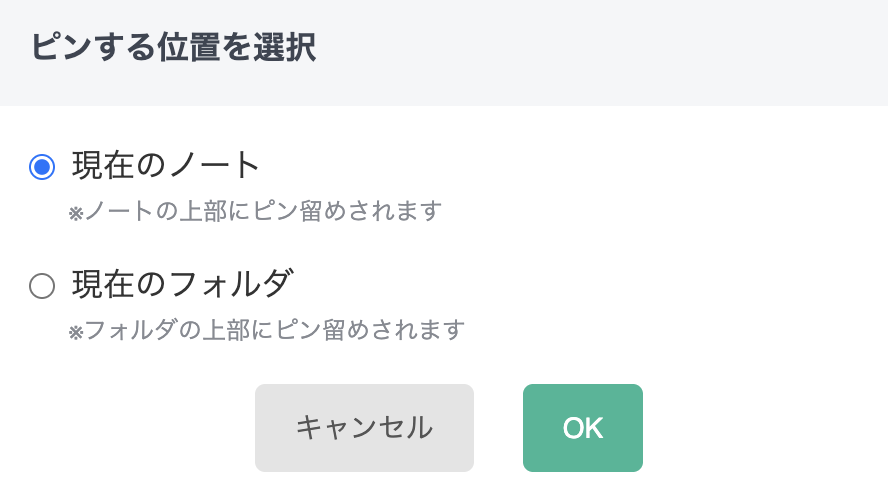The width and height of the screenshot is (888, 494).
Task: Click the gray header bar beside the title
Action: (x=600, y=50)
